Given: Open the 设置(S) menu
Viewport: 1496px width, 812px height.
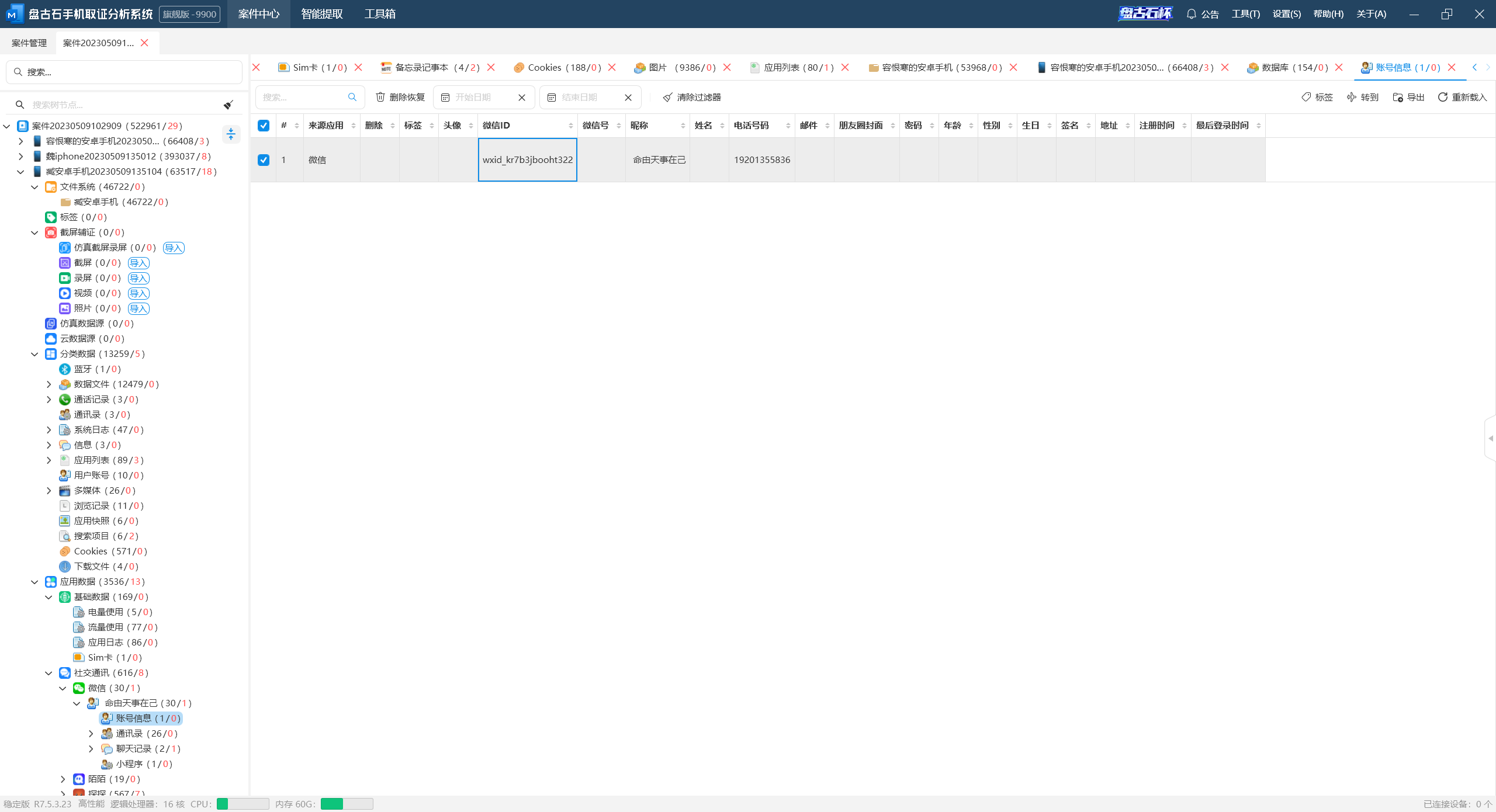Looking at the screenshot, I should (1286, 14).
